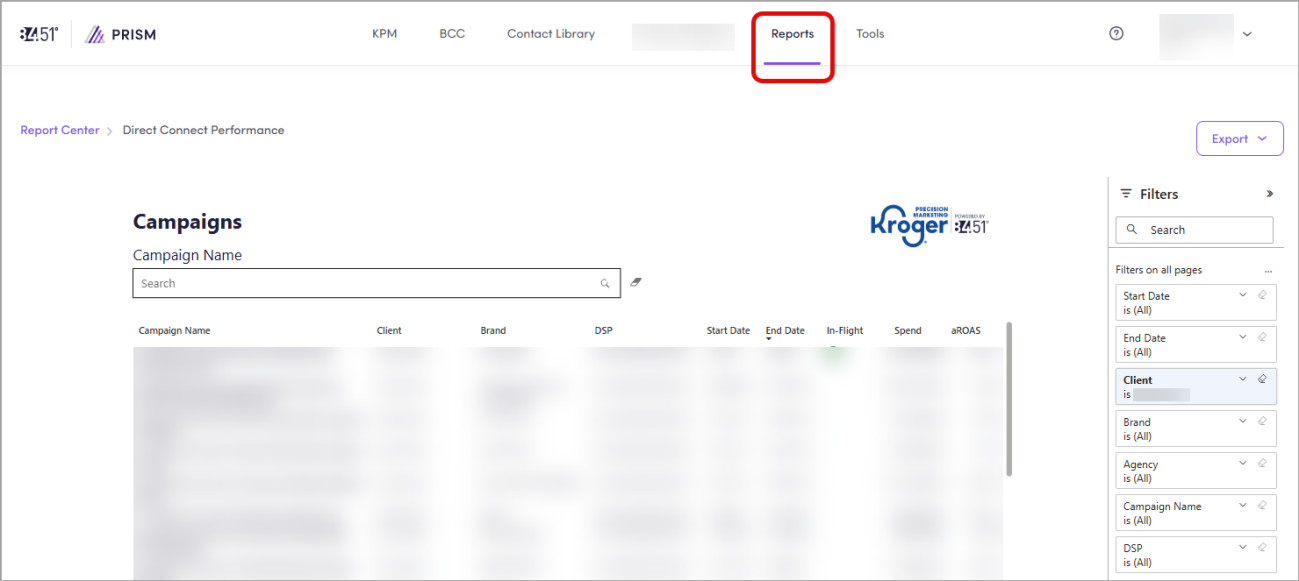Clear the Client filter eraser icon
This screenshot has height=581, width=1299.
[x=1262, y=379]
